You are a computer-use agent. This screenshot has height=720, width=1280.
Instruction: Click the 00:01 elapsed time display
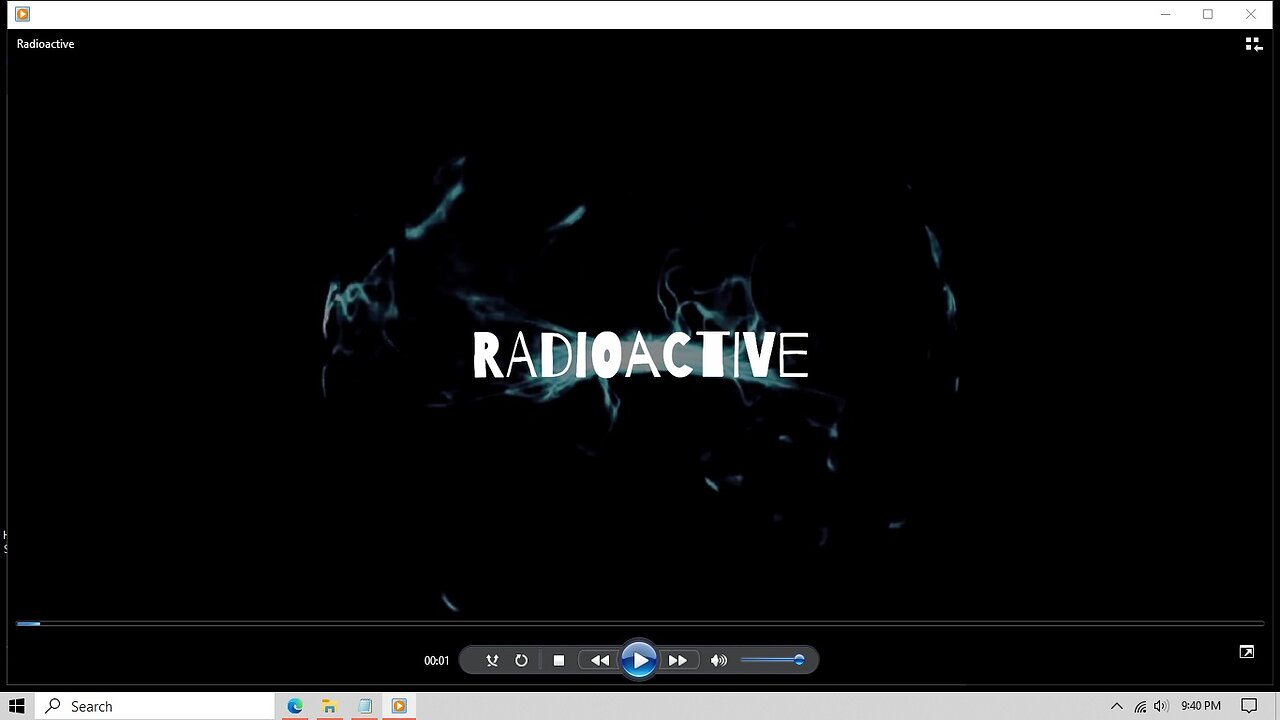(437, 661)
